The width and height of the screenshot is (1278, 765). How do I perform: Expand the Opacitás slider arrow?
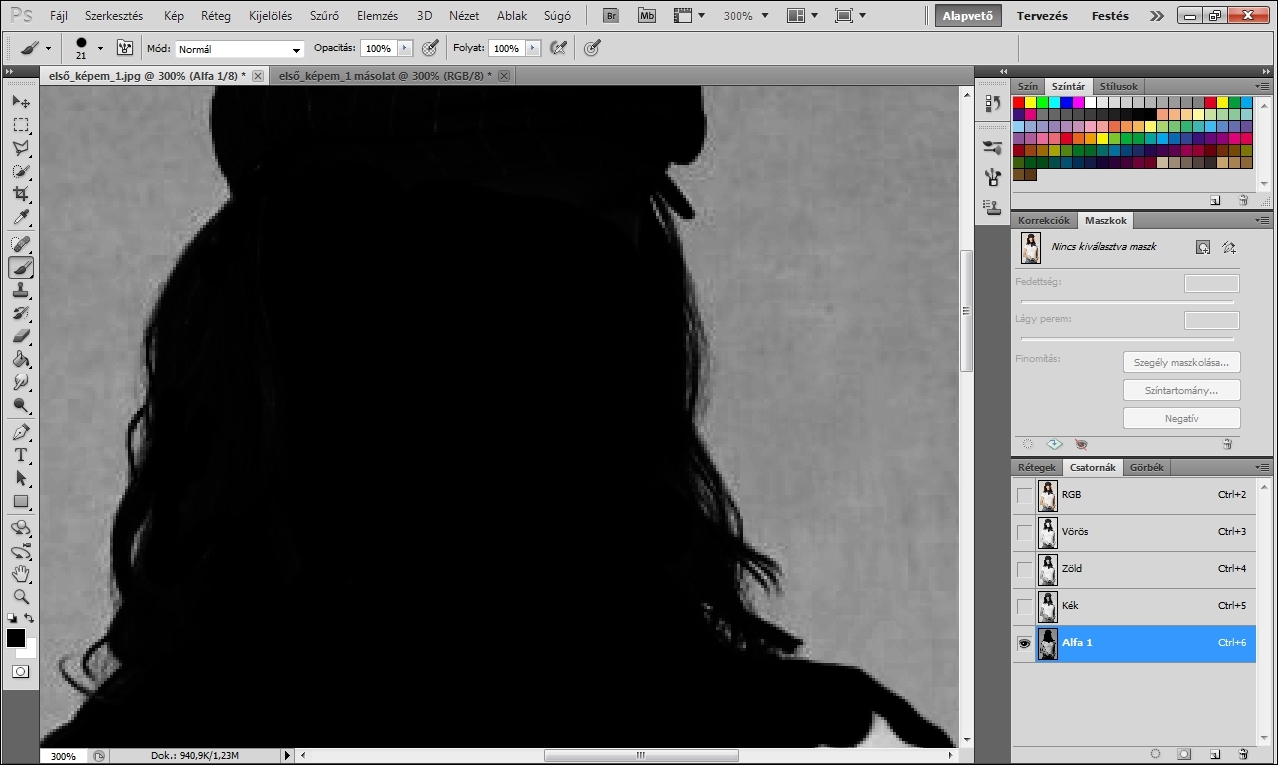click(404, 48)
